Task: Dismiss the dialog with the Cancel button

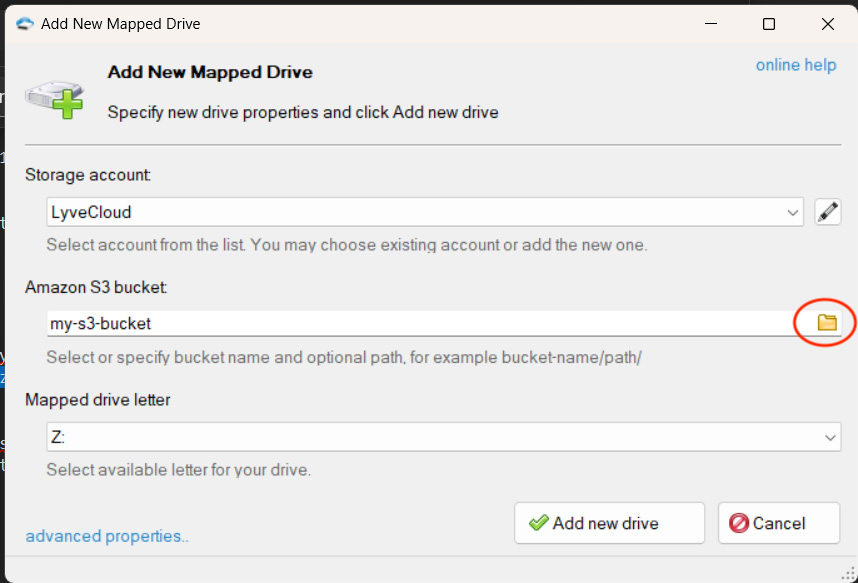Action: [778, 523]
